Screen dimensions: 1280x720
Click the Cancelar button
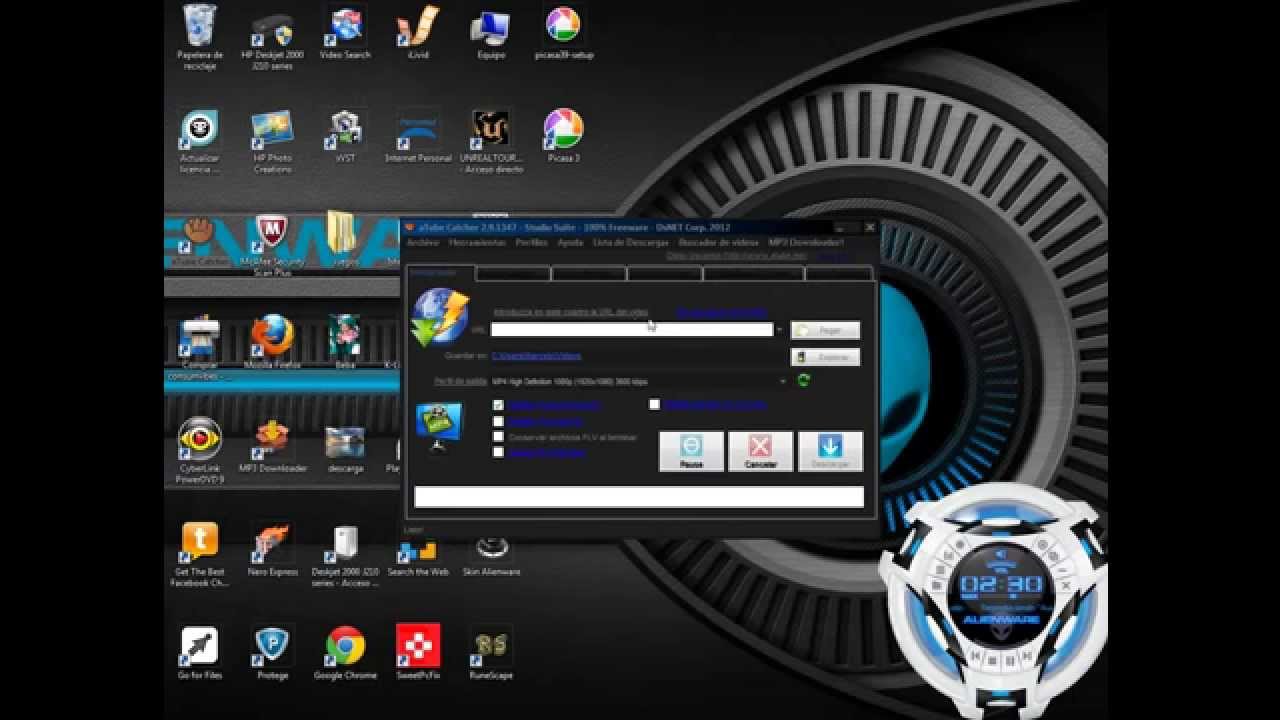pos(761,451)
